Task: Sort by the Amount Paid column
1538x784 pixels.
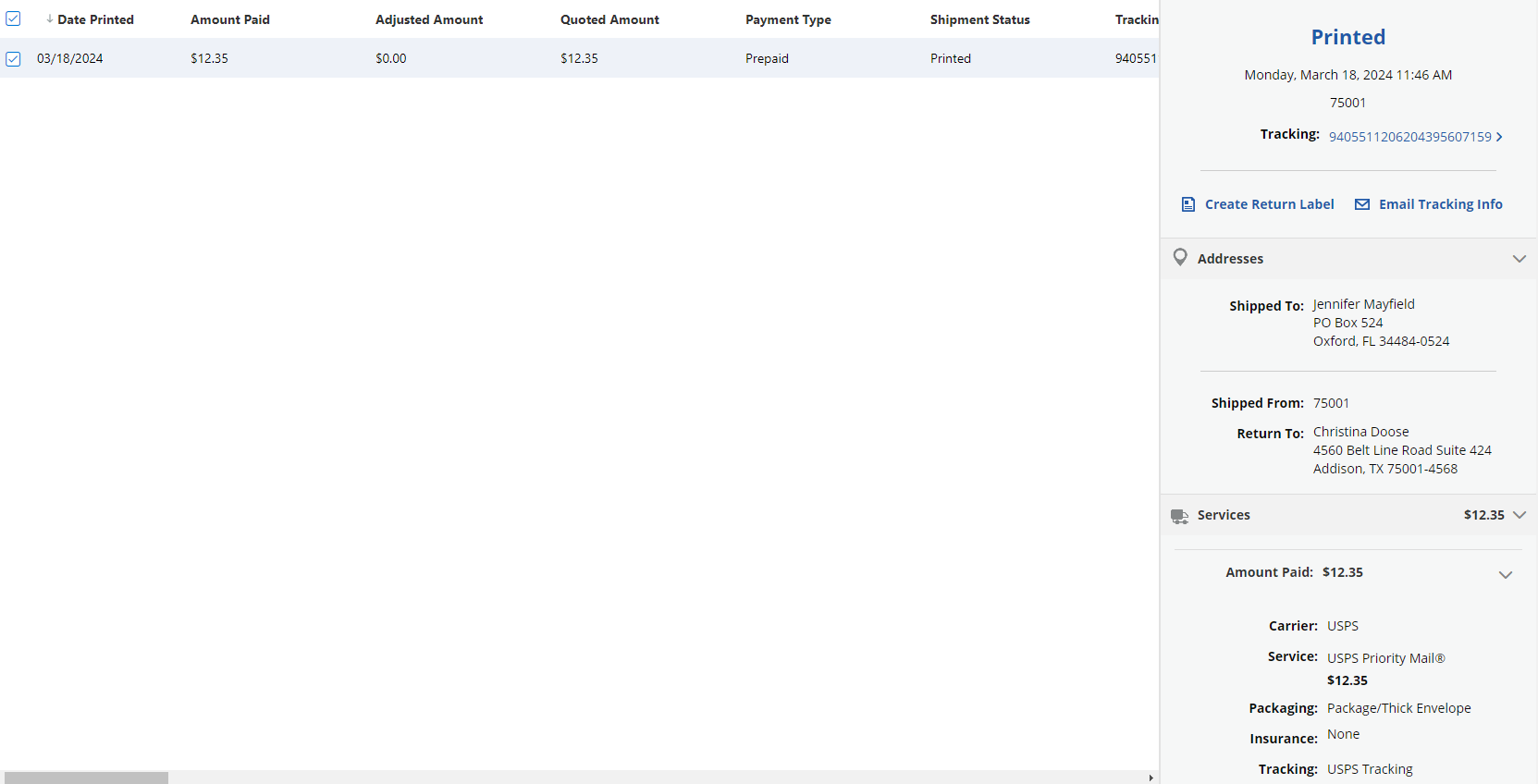Action: tap(230, 19)
